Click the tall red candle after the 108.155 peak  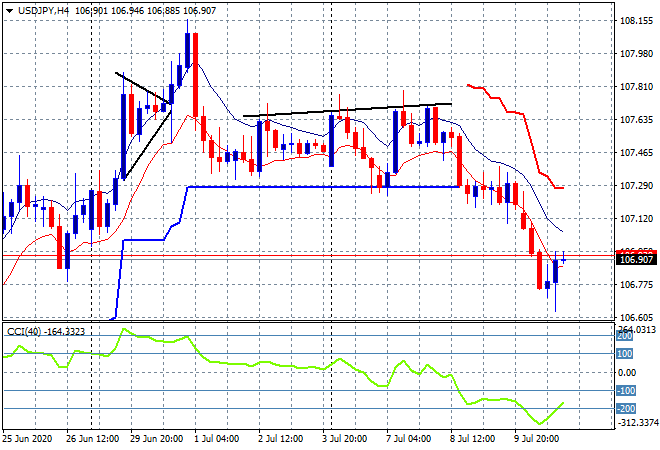point(195,75)
